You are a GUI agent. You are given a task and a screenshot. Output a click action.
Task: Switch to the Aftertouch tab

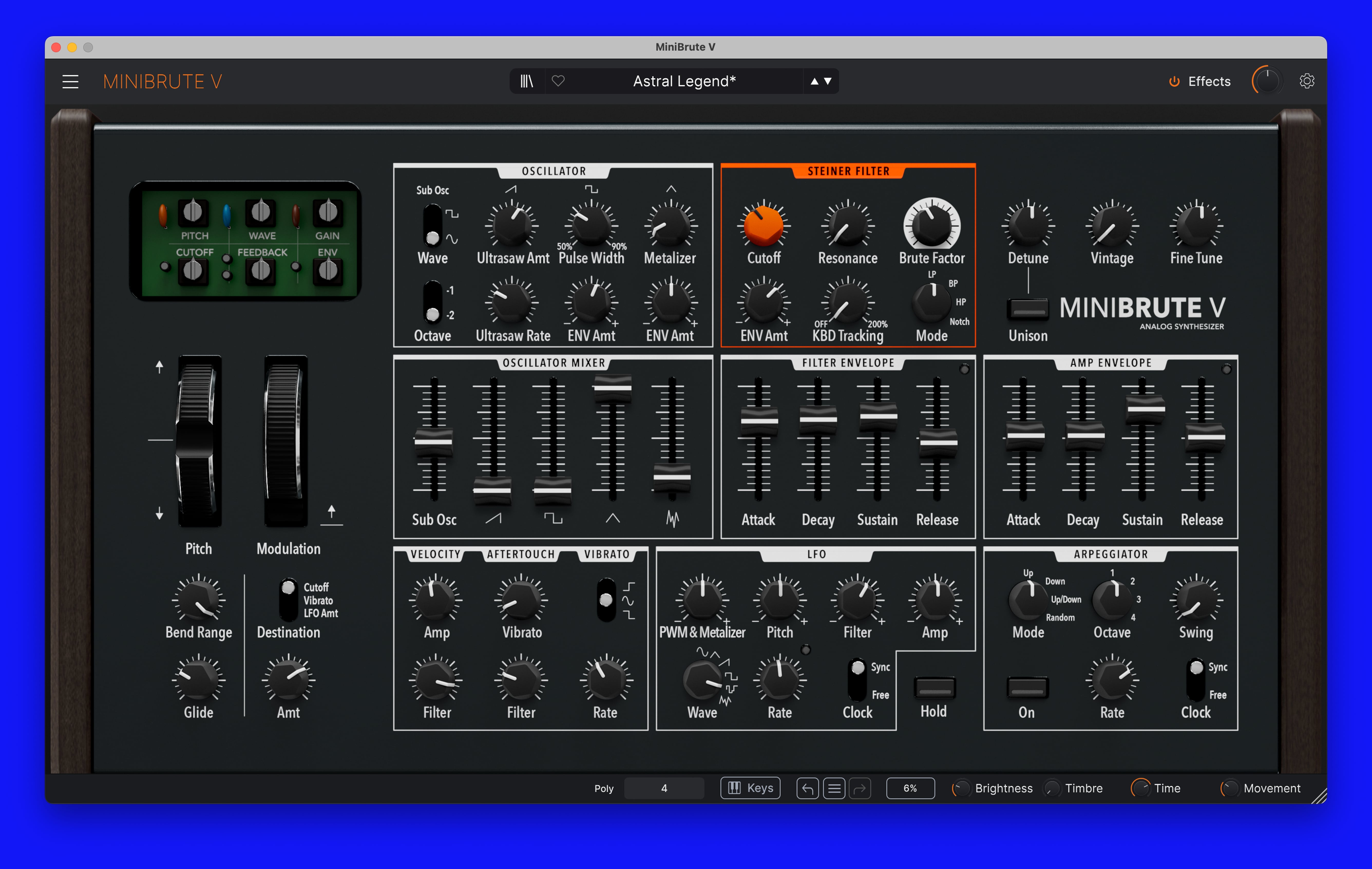click(x=520, y=554)
